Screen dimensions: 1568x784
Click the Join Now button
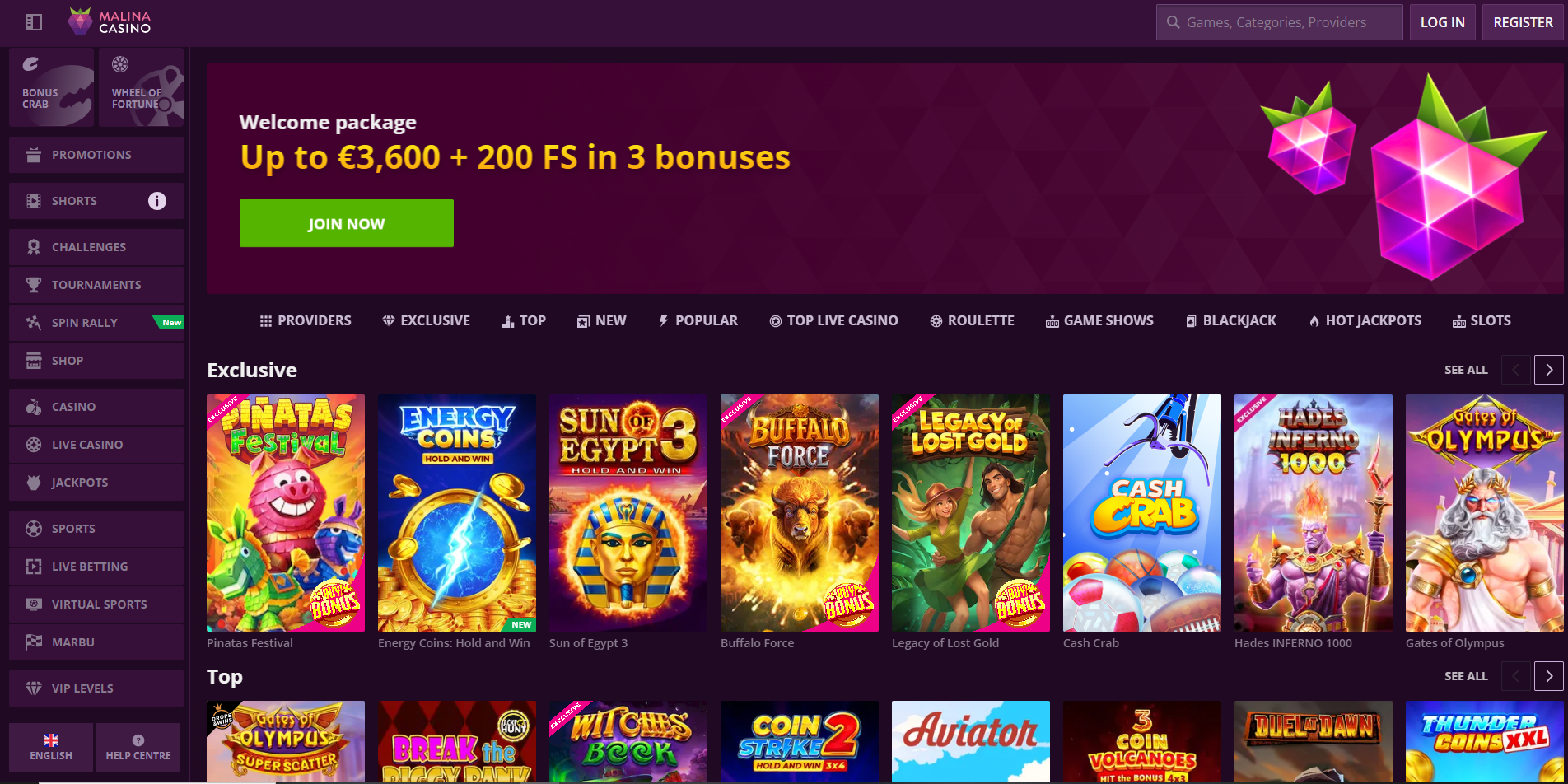tap(347, 223)
